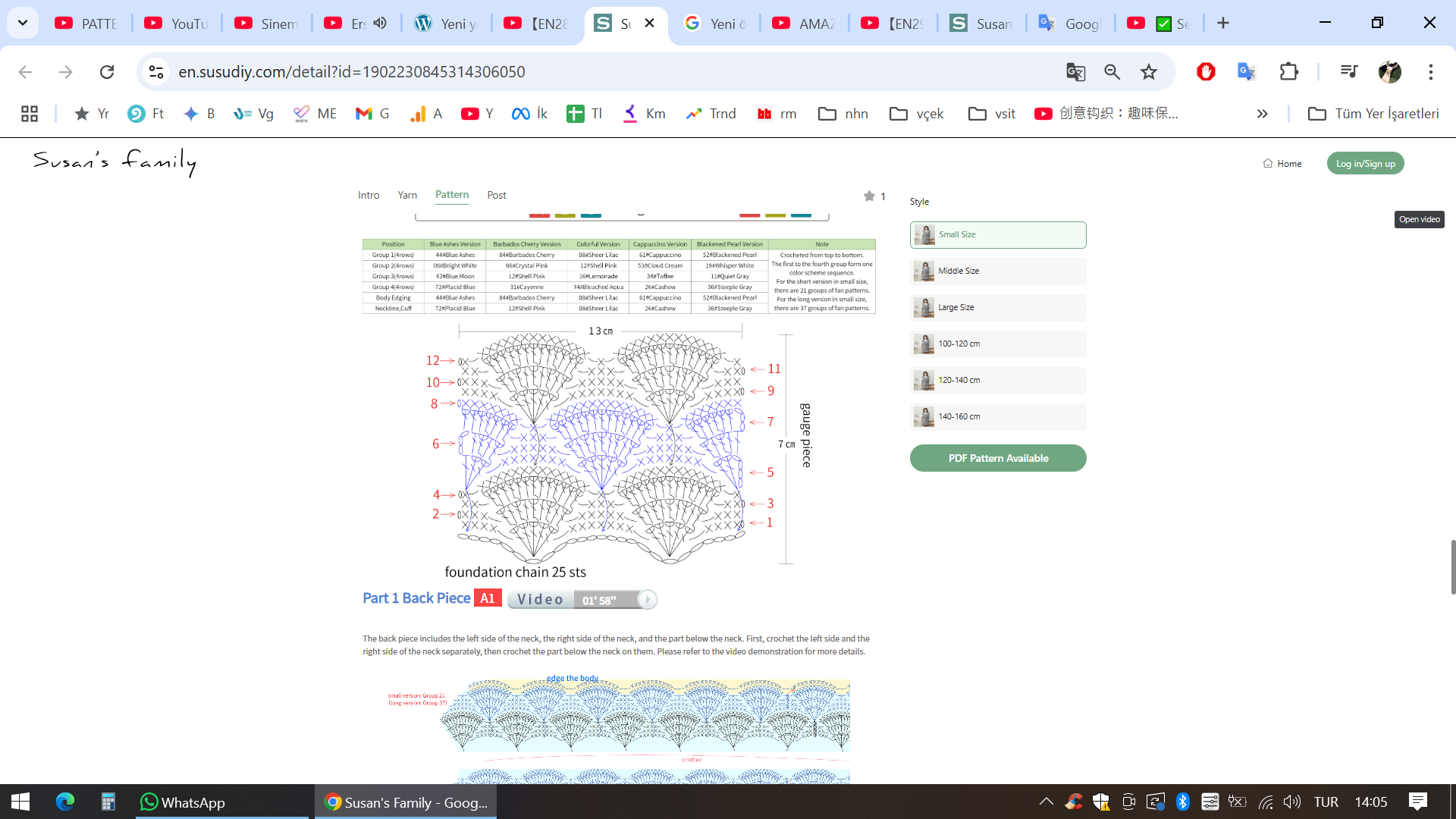Select the Middle Size style option
This screenshot has height=819, width=1456.
tap(998, 271)
